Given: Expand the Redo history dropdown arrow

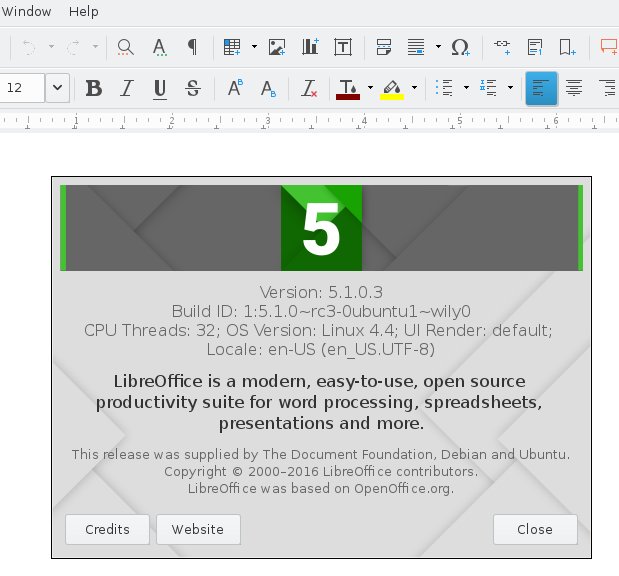Looking at the screenshot, I should tap(96, 47).
